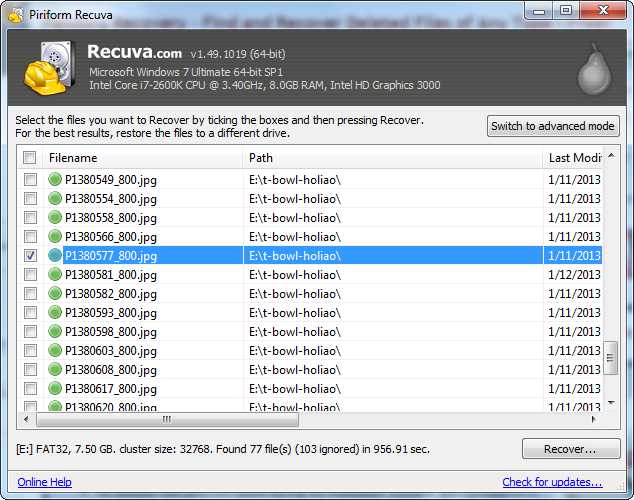Tick the checkbox for P1380581_800.jpg
The width and height of the screenshot is (634, 500).
click(30, 274)
